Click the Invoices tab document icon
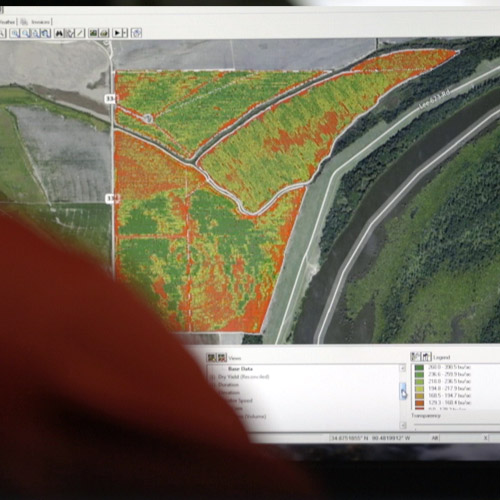500x500 pixels. 24,22
